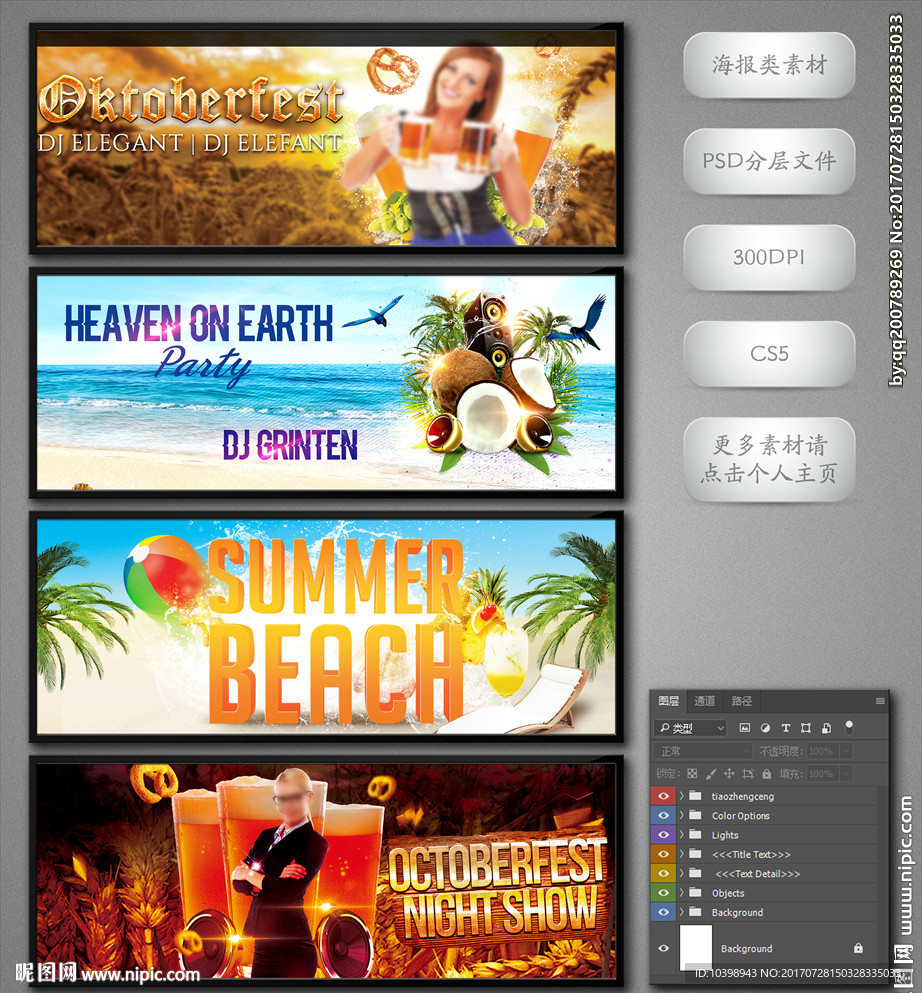Image resolution: width=922 pixels, height=993 pixels.
Task: Open the layers panel options menu
Action: (879, 701)
